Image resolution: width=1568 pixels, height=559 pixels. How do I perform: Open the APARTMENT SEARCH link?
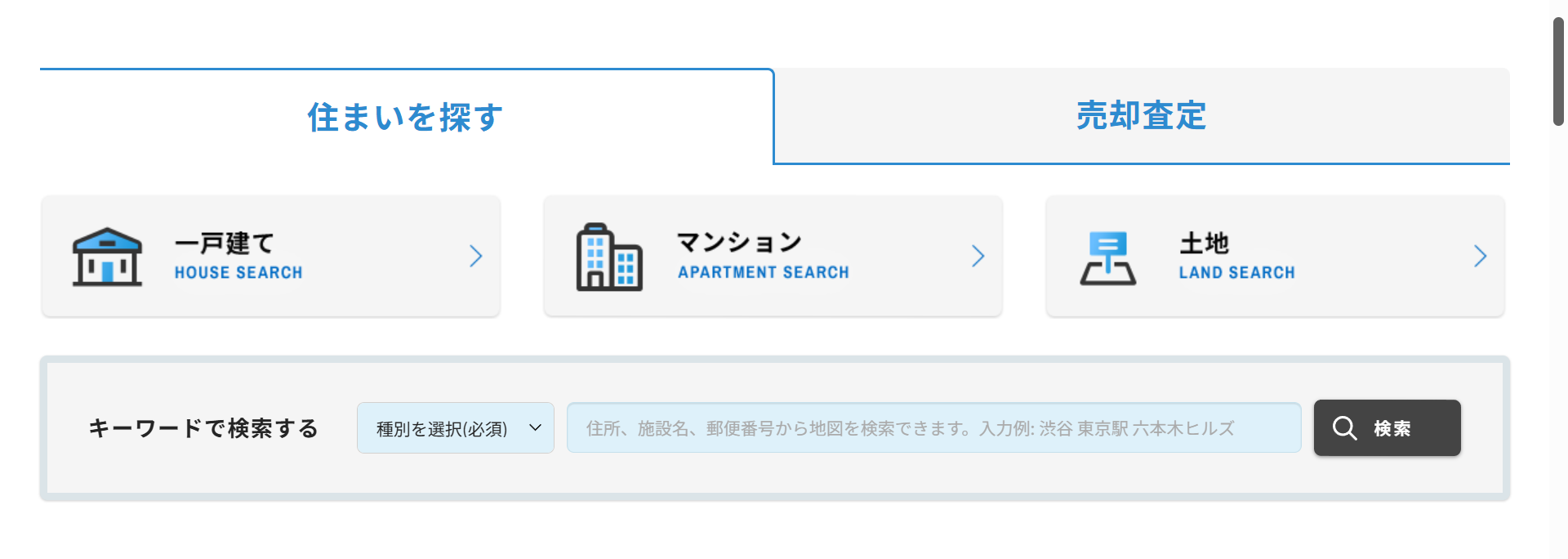pyautogui.click(x=764, y=272)
